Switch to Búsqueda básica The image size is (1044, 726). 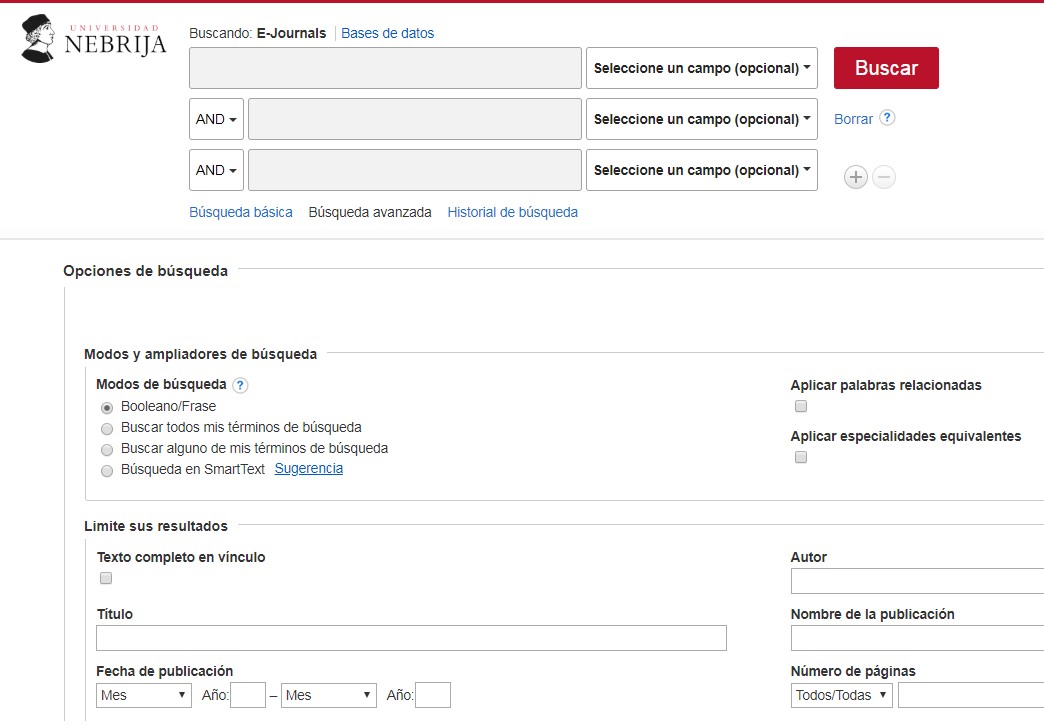click(241, 212)
